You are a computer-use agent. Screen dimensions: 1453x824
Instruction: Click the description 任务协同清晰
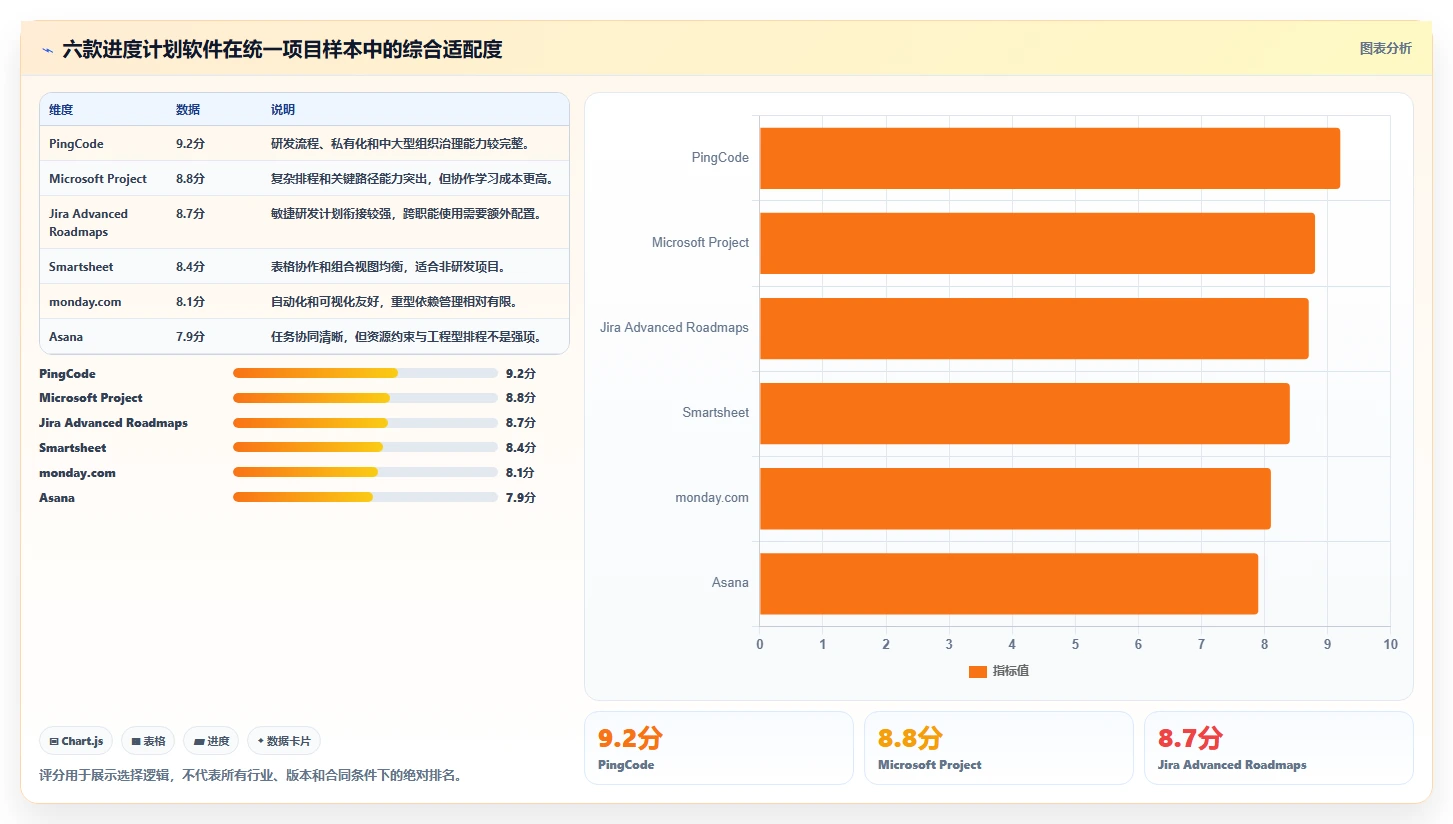click(407, 337)
